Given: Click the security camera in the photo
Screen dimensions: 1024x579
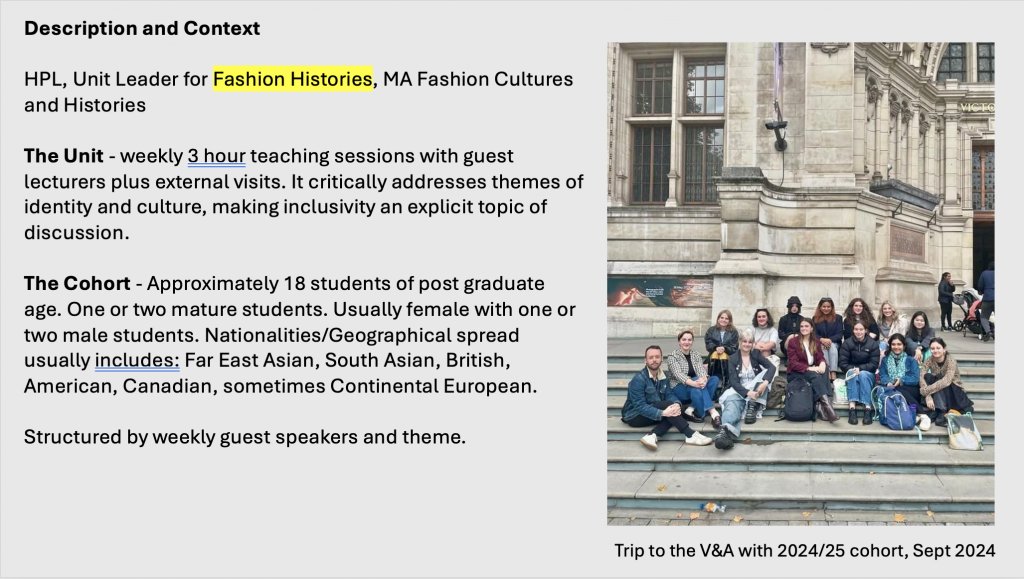Looking at the screenshot, I should click(776, 126).
